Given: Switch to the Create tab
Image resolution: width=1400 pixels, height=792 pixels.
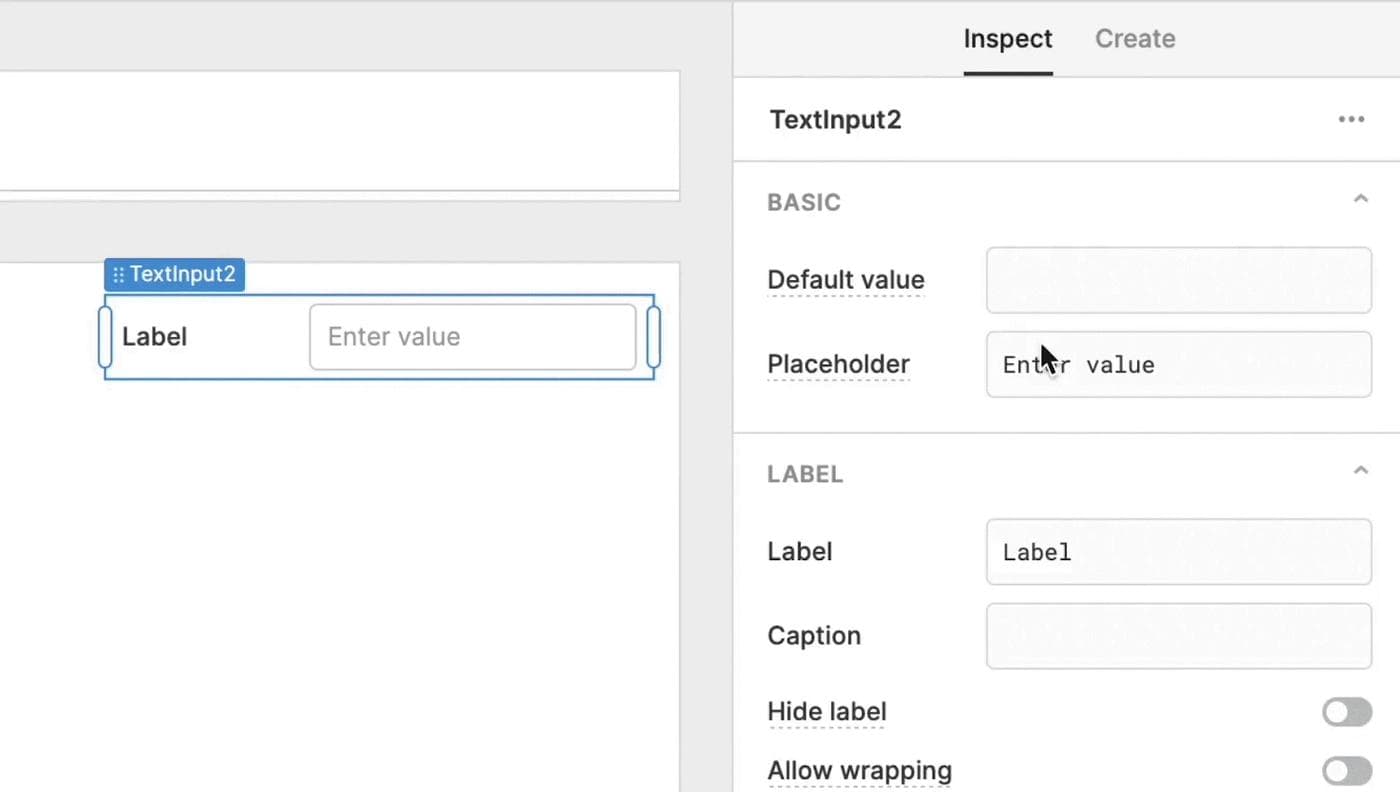Looking at the screenshot, I should (1135, 38).
